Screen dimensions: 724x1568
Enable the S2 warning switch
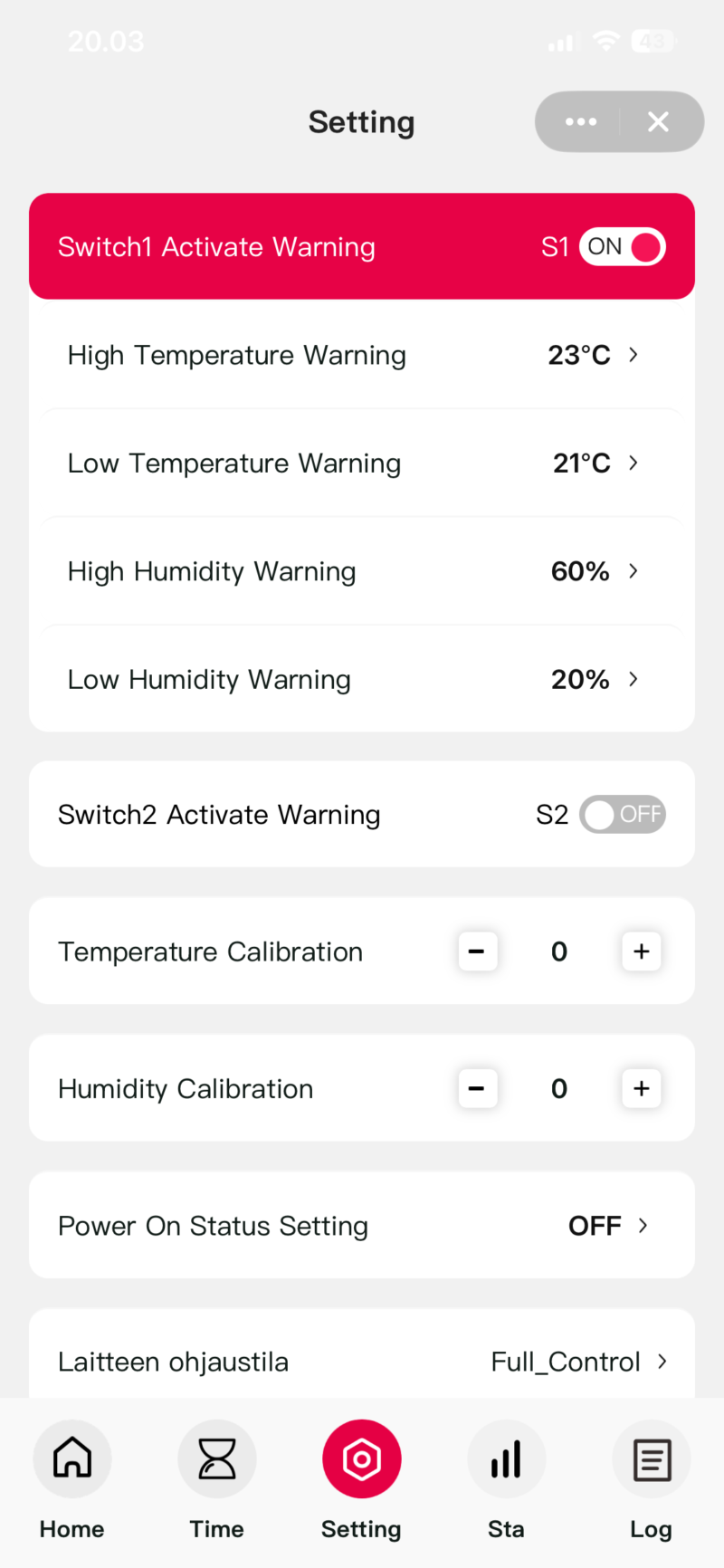(x=623, y=815)
